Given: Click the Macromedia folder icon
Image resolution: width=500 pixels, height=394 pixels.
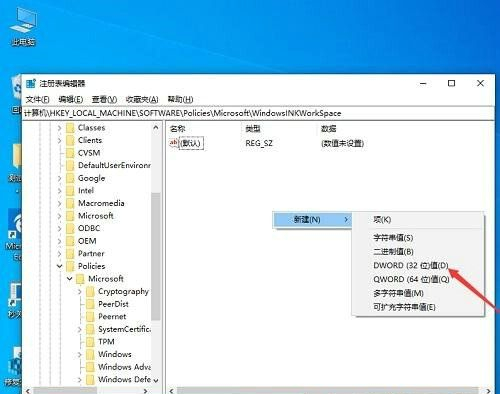Looking at the screenshot, I should 70,203.
